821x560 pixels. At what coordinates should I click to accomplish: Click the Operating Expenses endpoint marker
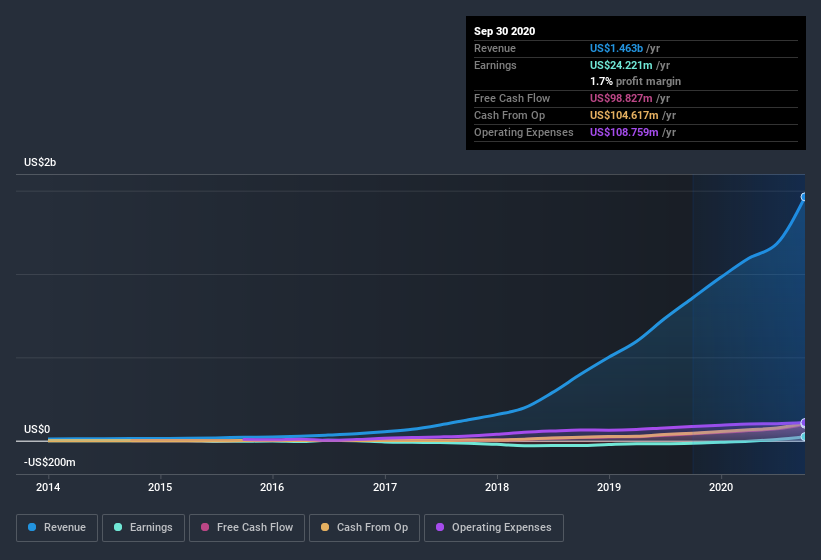point(804,423)
